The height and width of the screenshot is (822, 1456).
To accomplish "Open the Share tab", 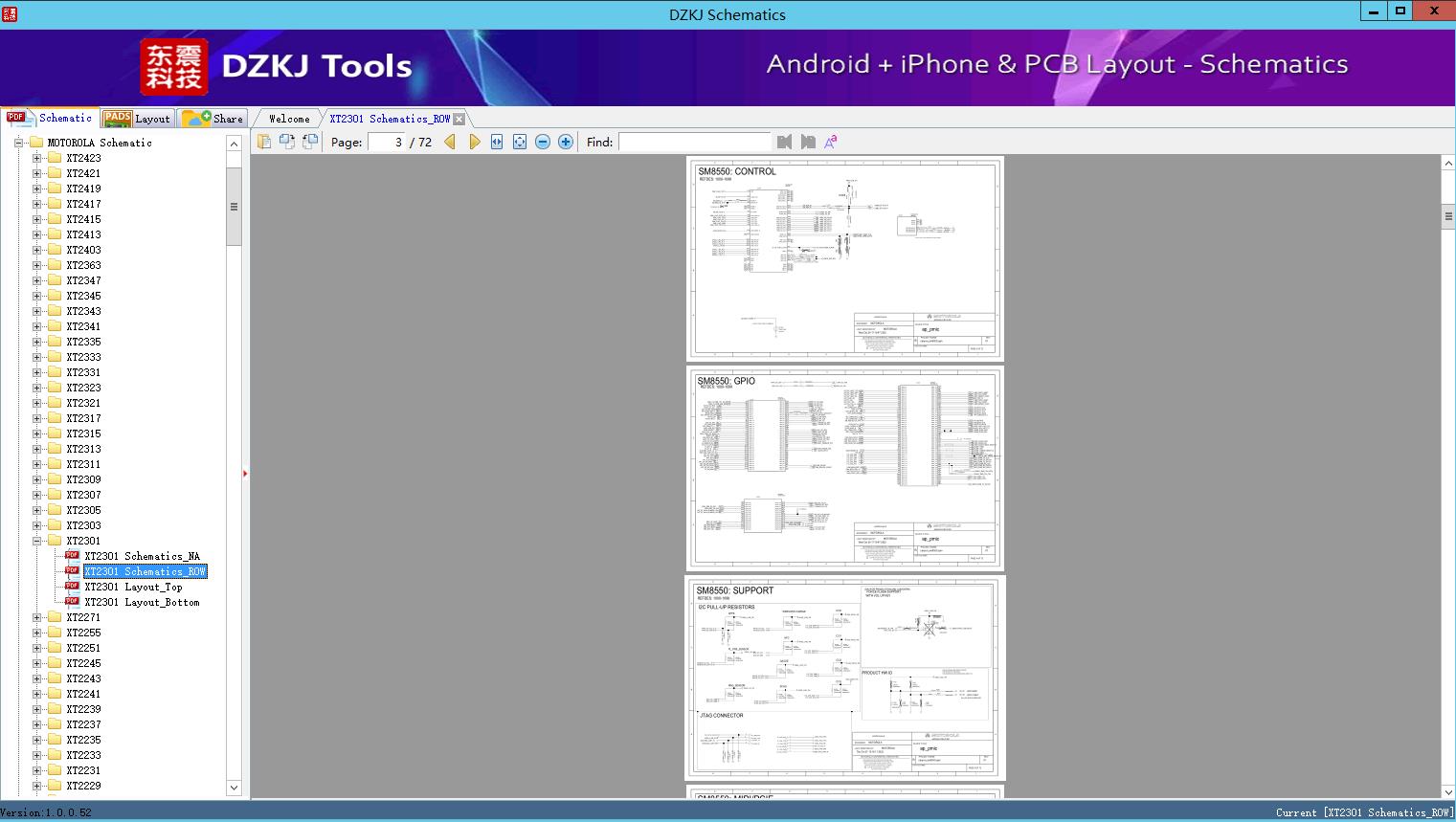I will pos(213,119).
